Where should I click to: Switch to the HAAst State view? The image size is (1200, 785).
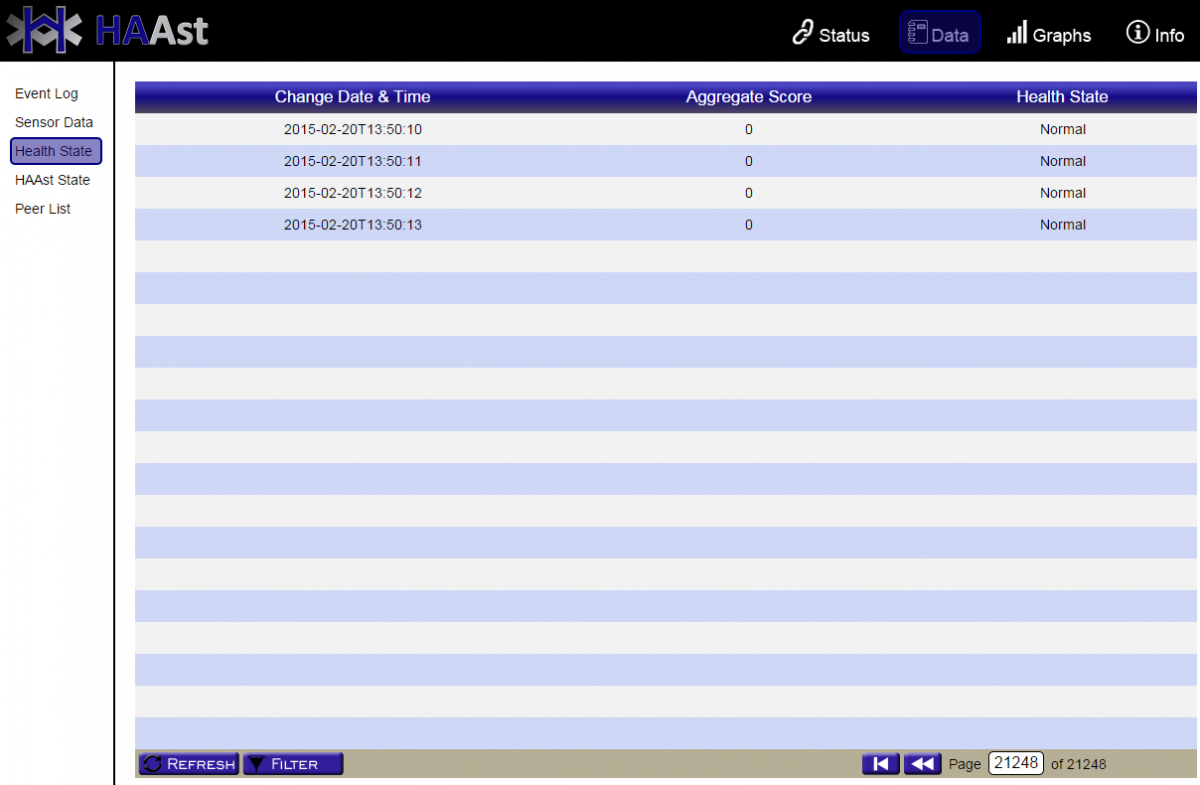(x=53, y=180)
